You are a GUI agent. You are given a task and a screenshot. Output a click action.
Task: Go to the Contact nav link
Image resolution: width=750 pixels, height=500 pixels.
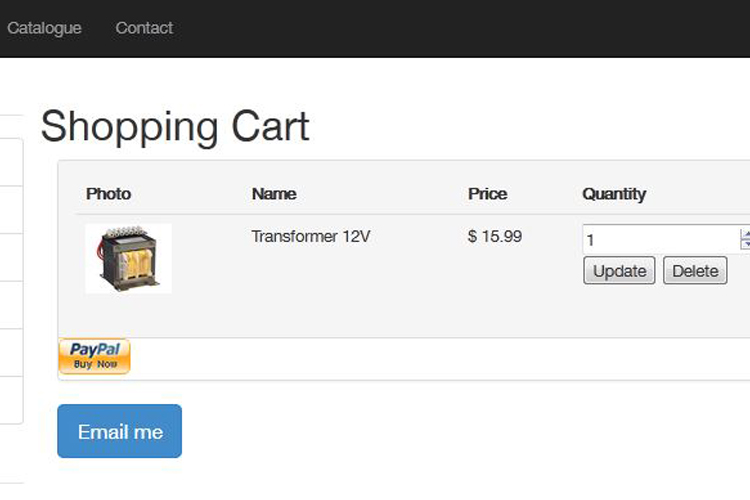click(x=144, y=28)
